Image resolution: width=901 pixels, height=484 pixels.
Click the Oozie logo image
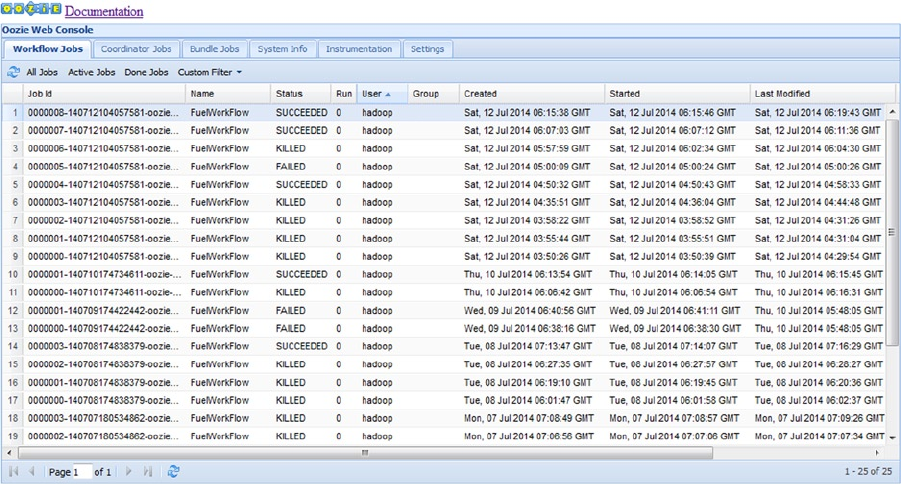[32, 9]
